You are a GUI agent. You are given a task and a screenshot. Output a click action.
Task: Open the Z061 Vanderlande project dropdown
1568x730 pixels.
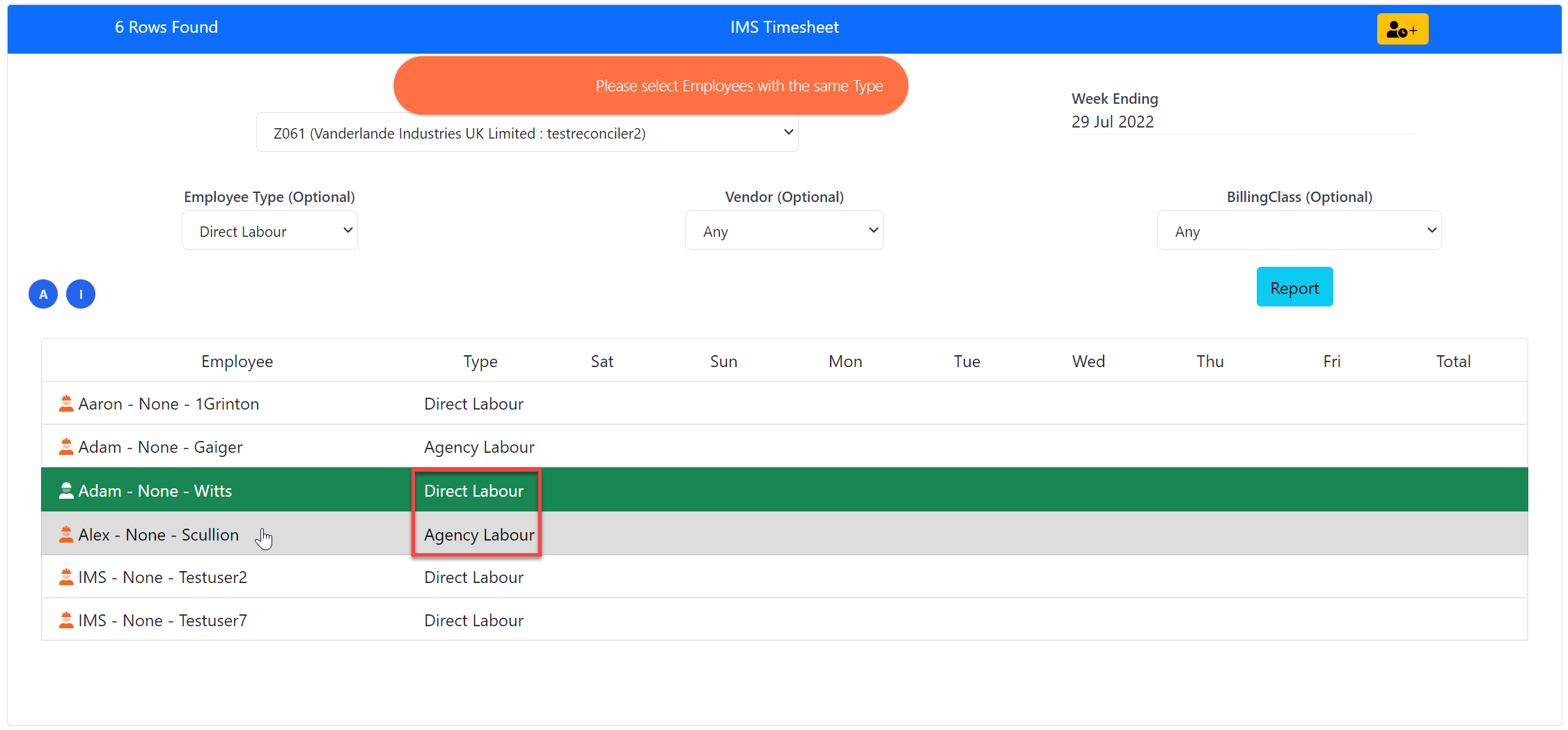[527, 132]
